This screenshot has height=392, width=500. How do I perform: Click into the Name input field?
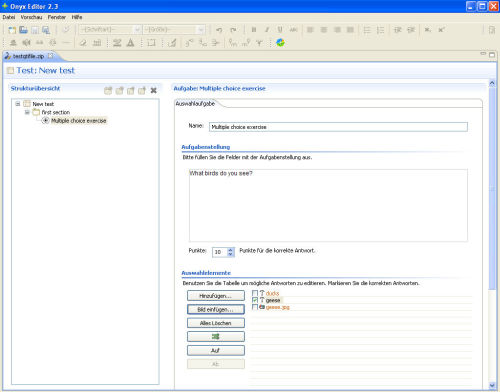pos(338,127)
